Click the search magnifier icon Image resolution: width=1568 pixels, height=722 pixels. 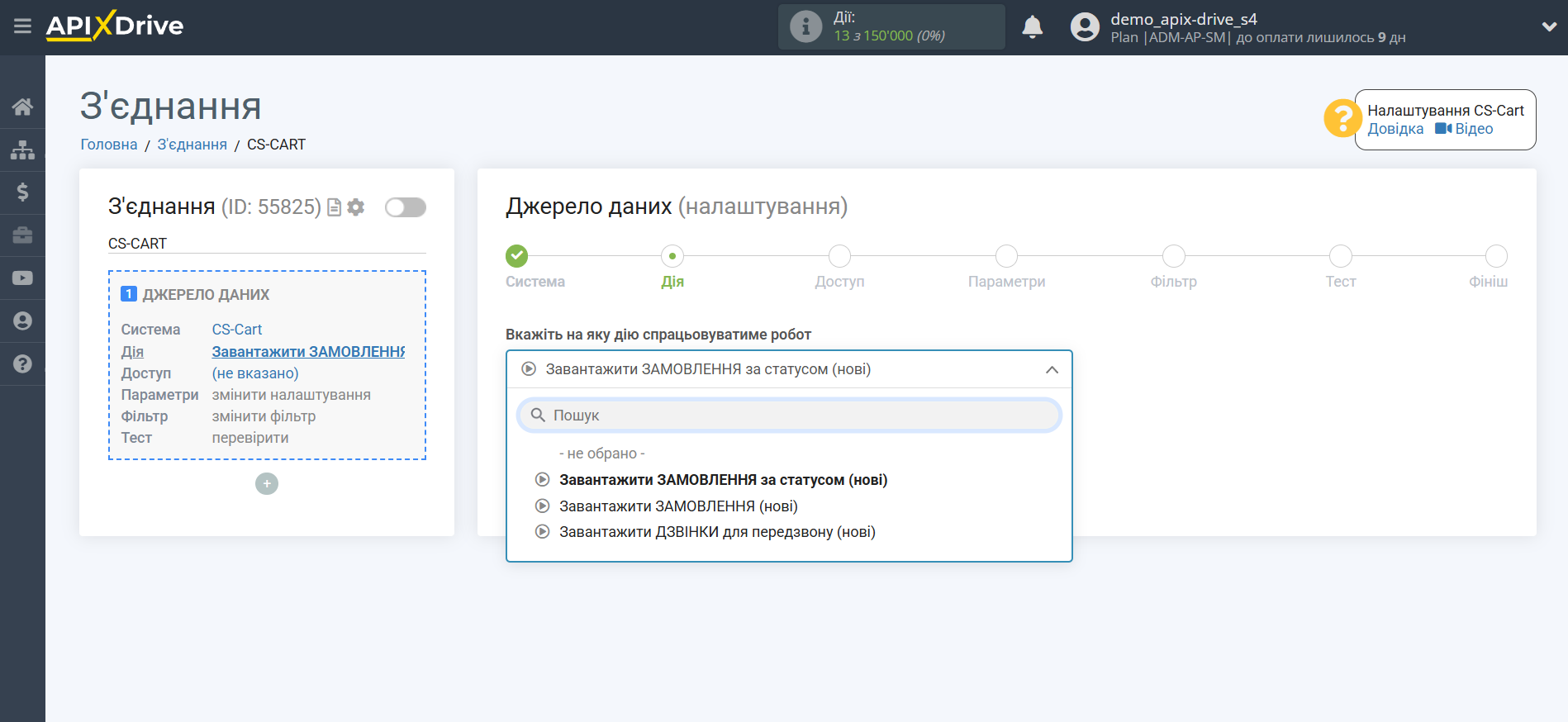[x=538, y=415]
